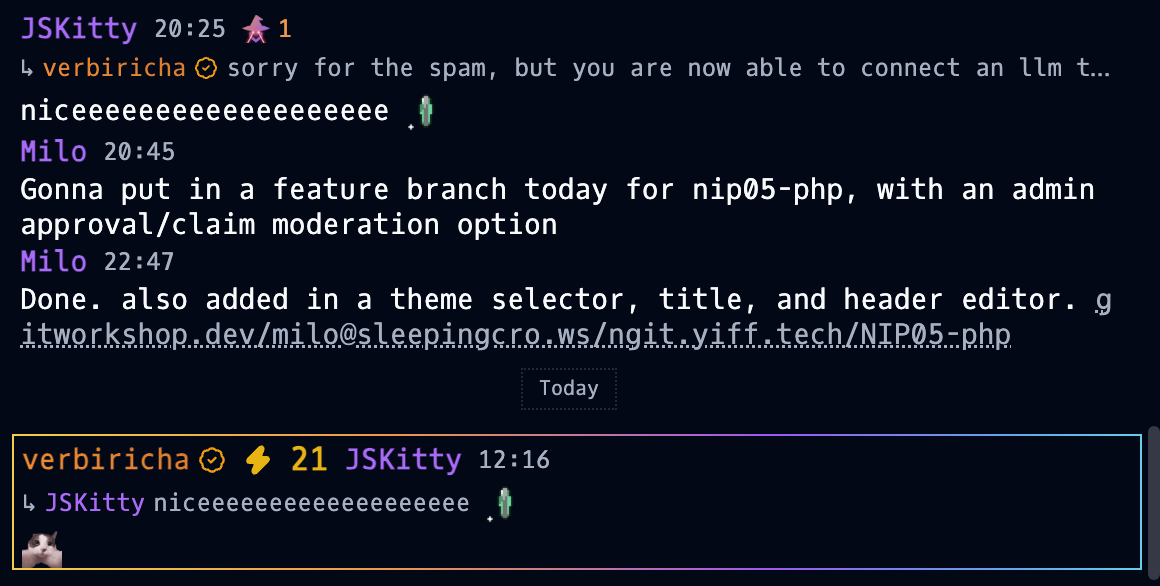Click the orange verbiricha name in the top reply preview
This screenshot has height=586, width=1160.
coord(114,68)
